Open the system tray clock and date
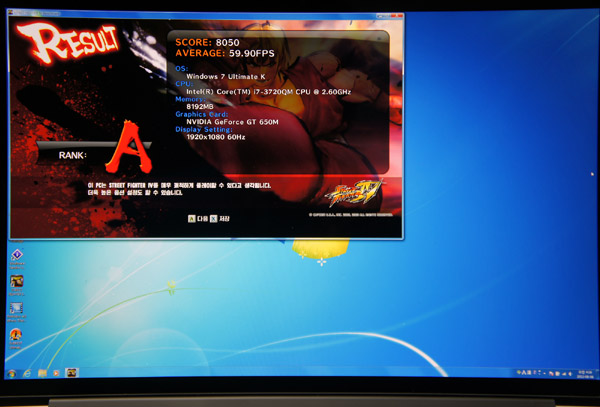Screen dimensions: 600x407 tap(584, 374)
